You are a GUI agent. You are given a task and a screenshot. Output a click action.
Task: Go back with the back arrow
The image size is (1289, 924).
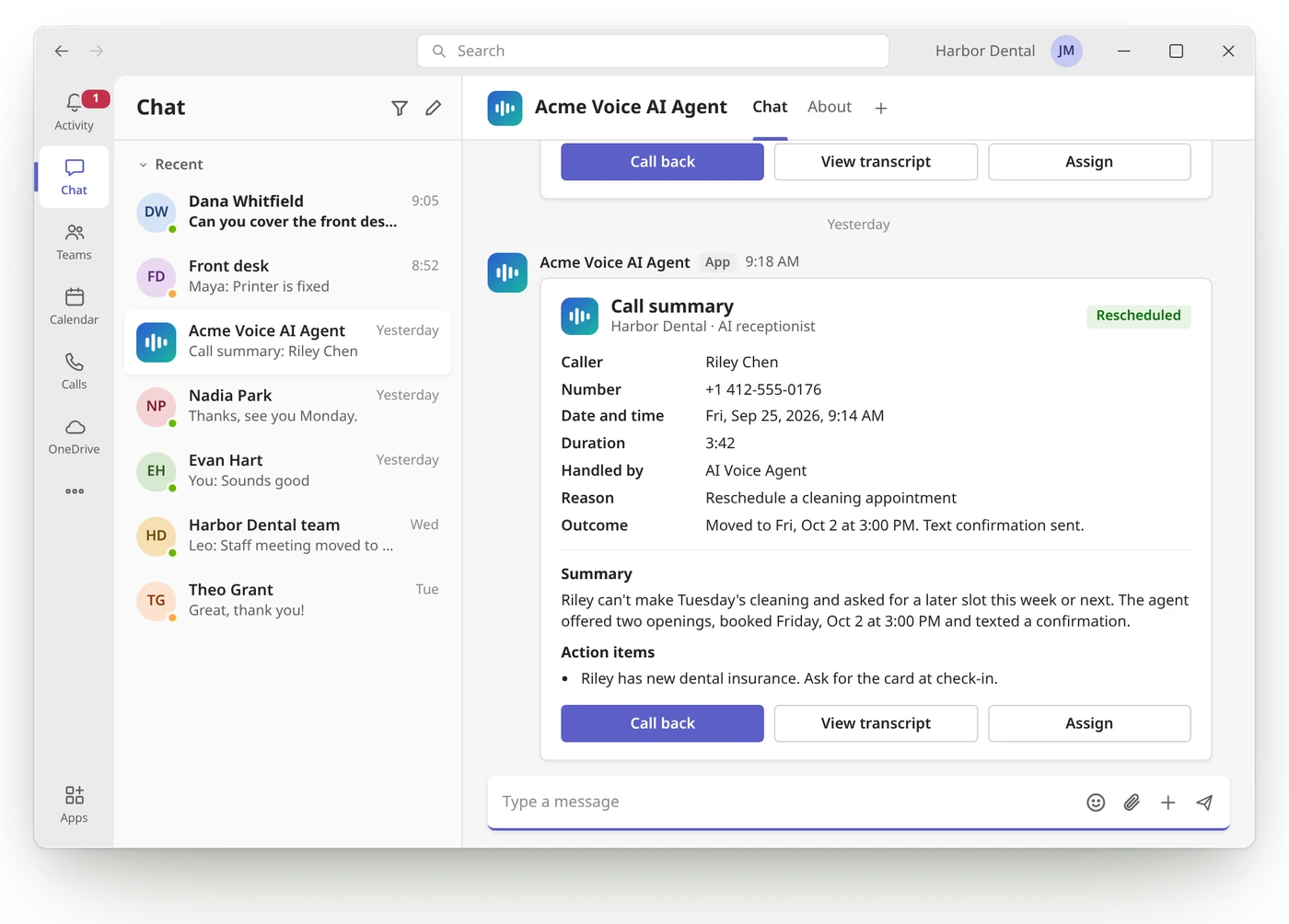(x=62, y=52)
